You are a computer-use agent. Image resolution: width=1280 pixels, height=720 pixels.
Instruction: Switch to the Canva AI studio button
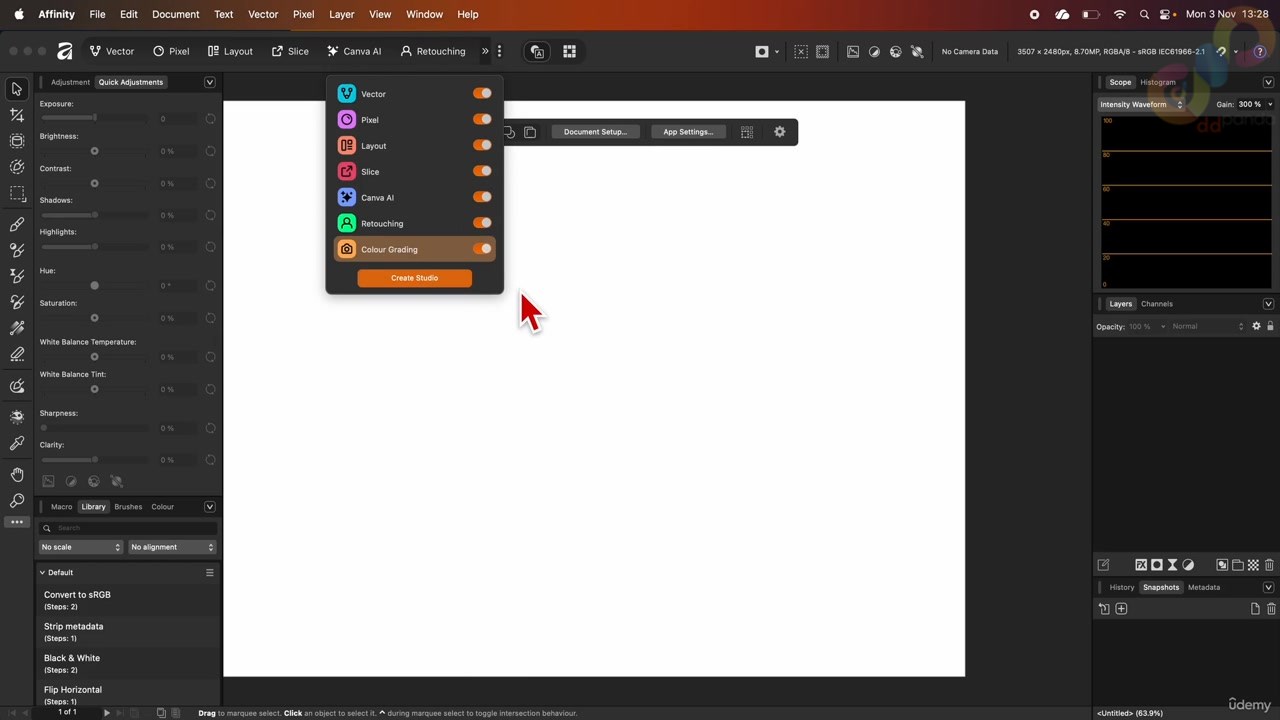point(354,51)
